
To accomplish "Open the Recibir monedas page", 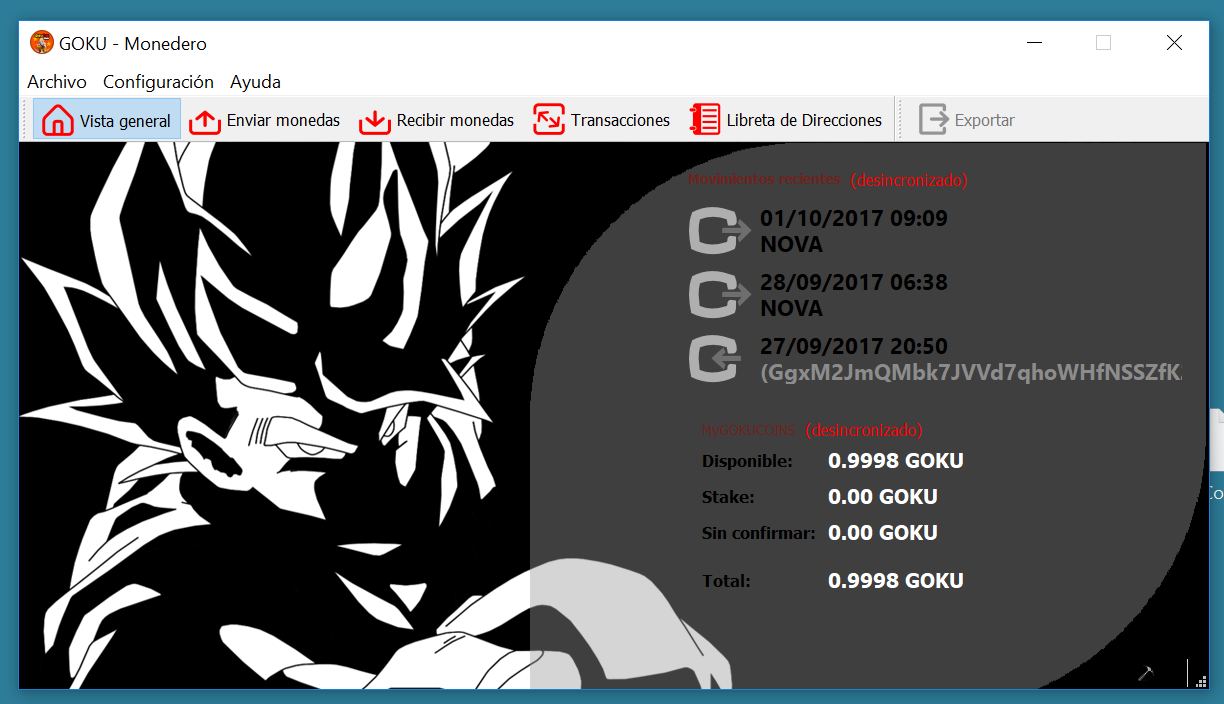I will tap(436, 120).
